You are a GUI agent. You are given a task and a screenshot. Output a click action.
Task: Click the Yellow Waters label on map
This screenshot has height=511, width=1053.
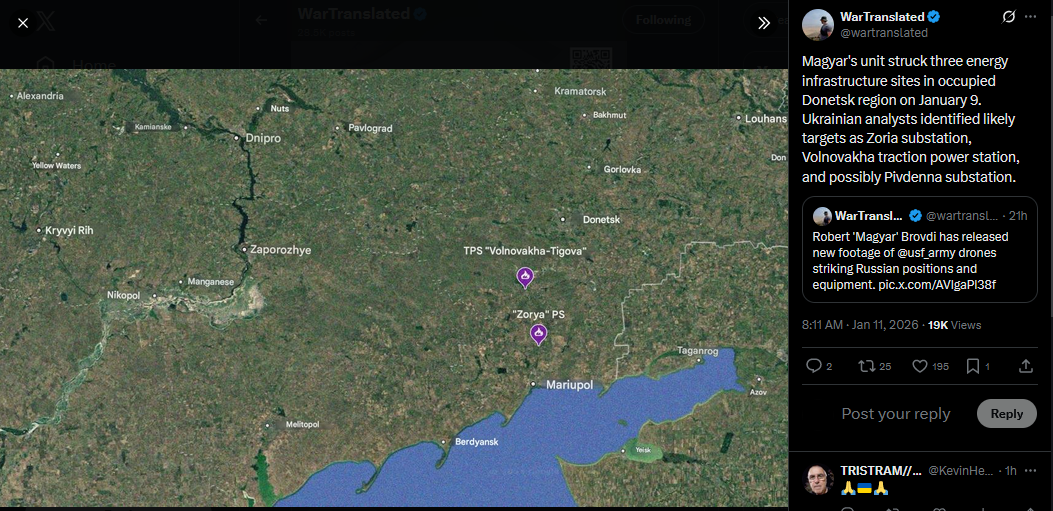(x=56, y=165)
